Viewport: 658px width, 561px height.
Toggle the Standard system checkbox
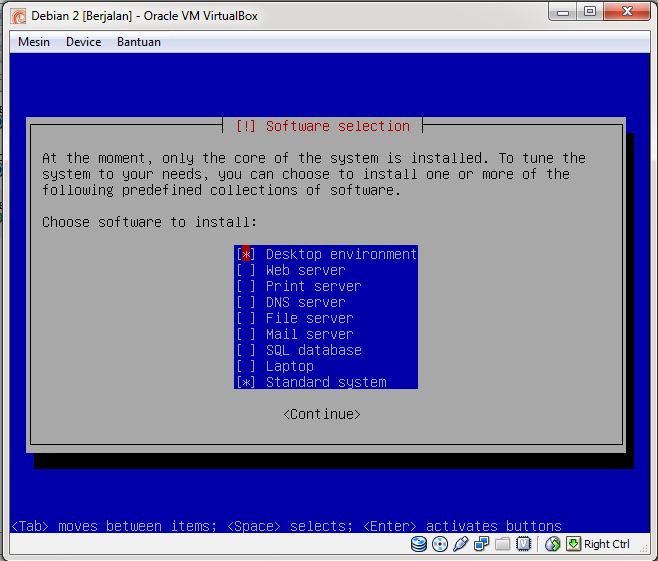click(245, 382)
